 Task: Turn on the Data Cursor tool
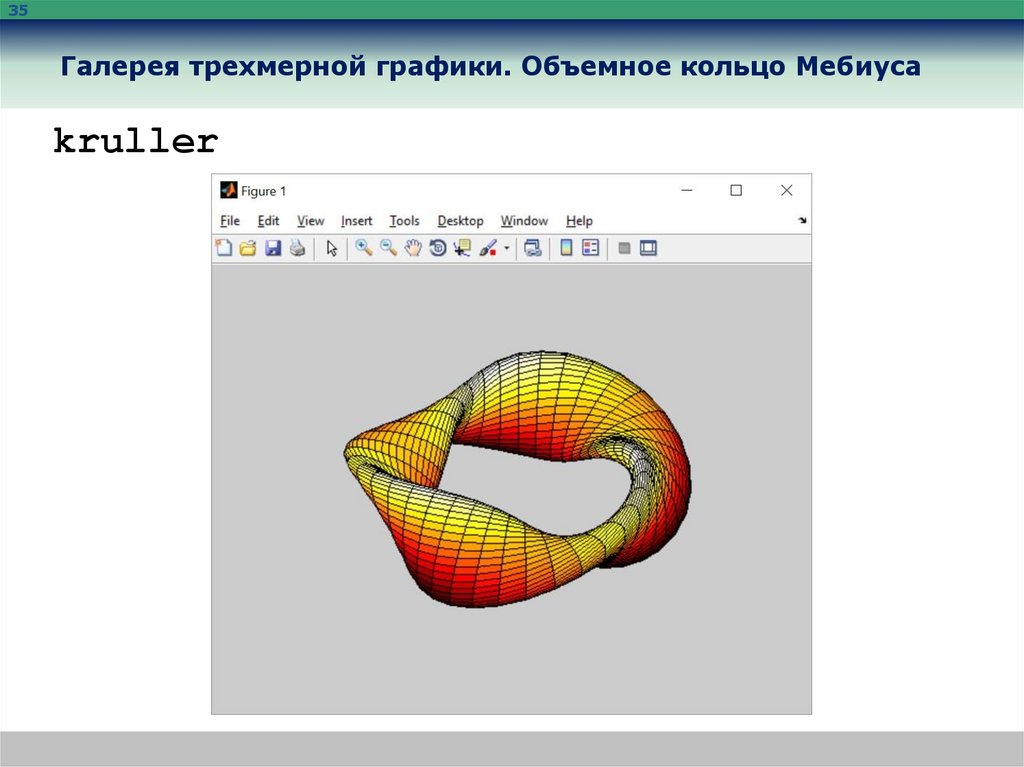tap(462, 248)
